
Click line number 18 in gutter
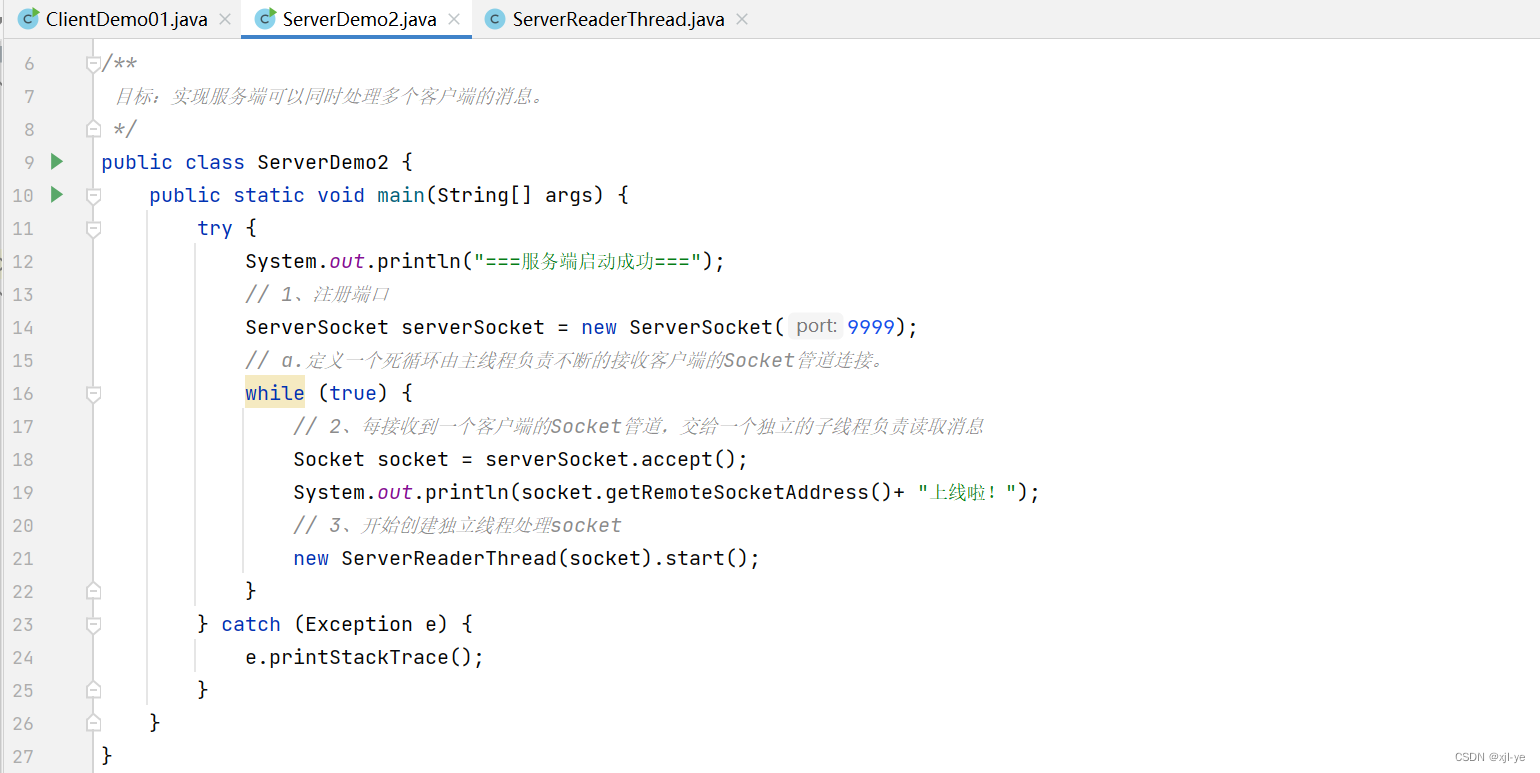[23, 459]
